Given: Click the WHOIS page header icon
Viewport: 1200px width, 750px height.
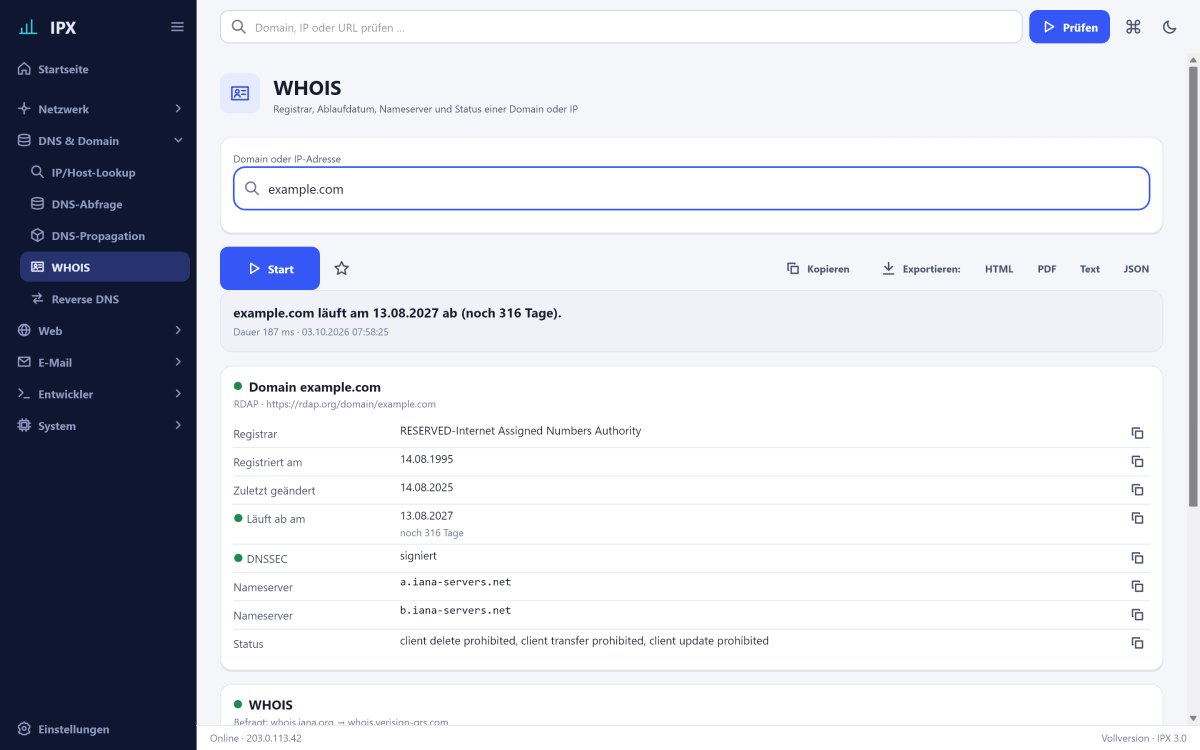Looking at the screenshot, I should (240, 93).
